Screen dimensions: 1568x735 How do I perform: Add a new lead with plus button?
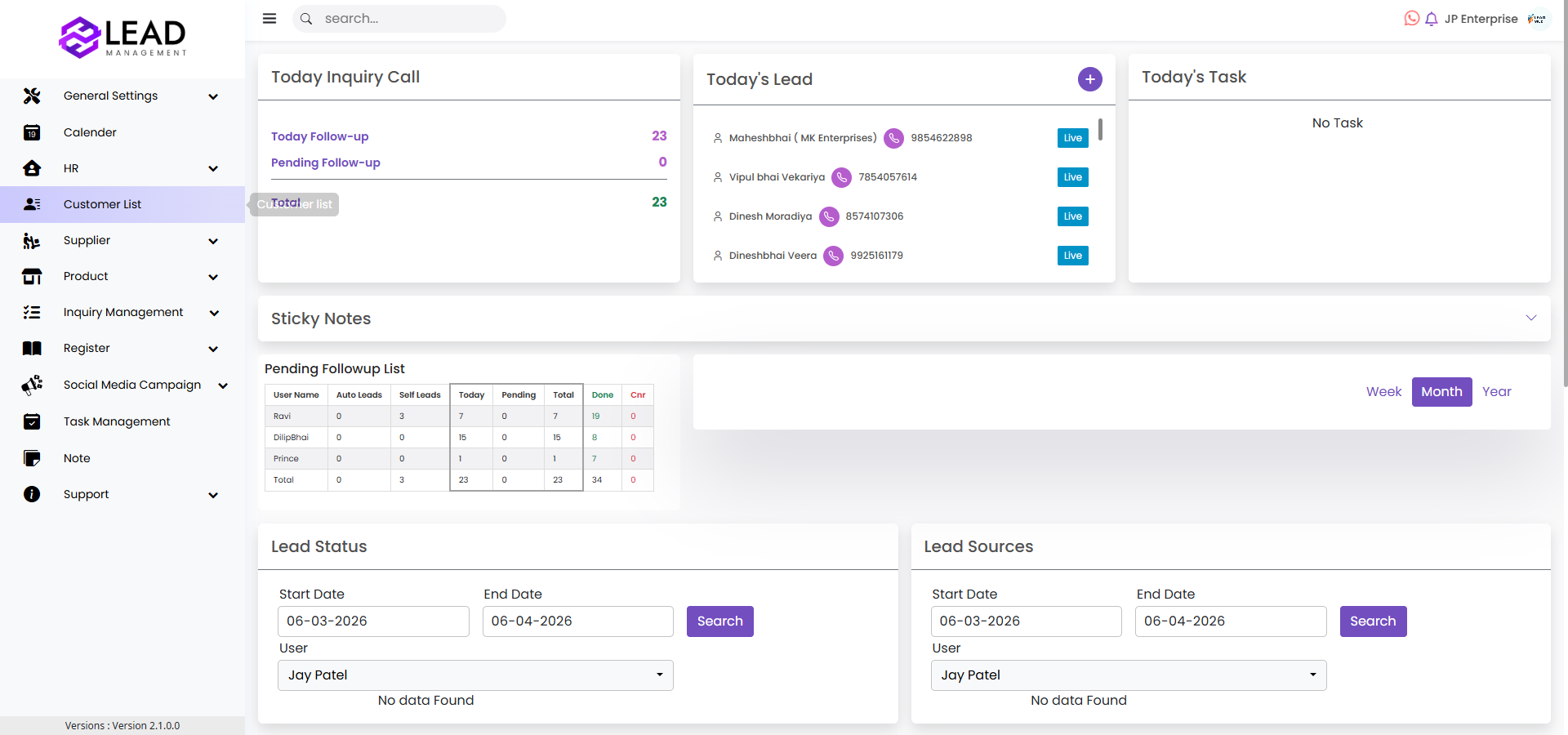(1090, 79)
